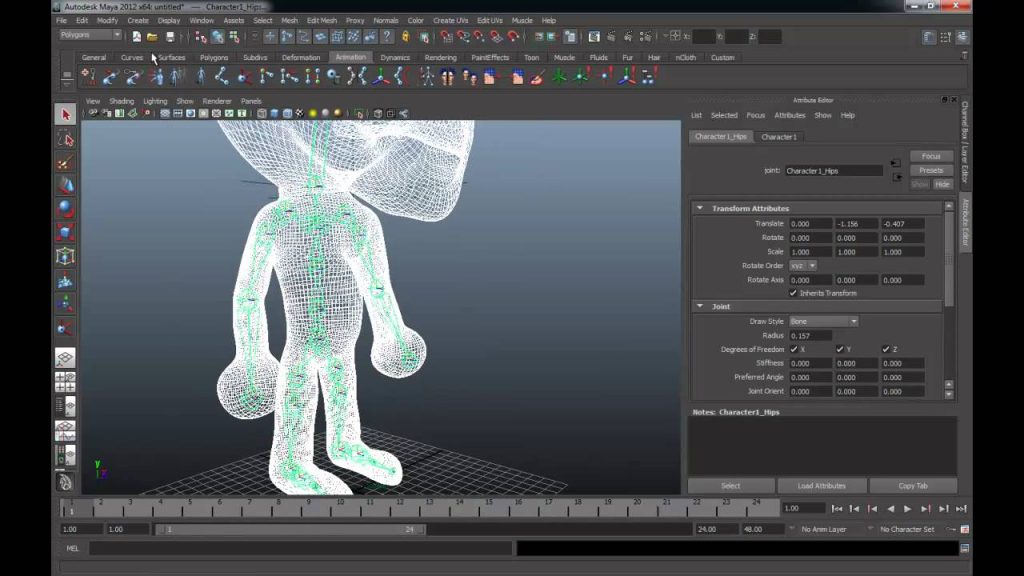Click the Copy Tab button
Screen dimensions: 1024x576
pos(913,486)
